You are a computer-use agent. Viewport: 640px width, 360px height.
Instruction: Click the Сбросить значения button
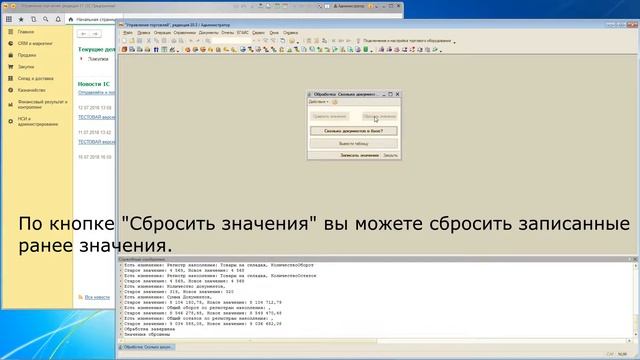click(379, 116)
